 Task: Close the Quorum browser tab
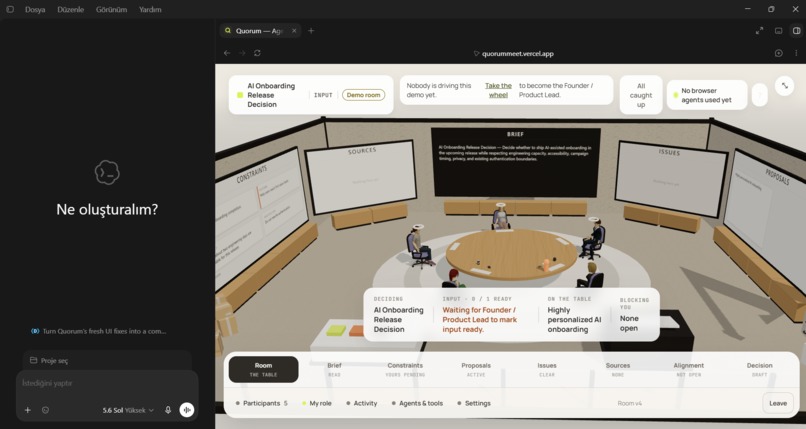tap(294, 31)
